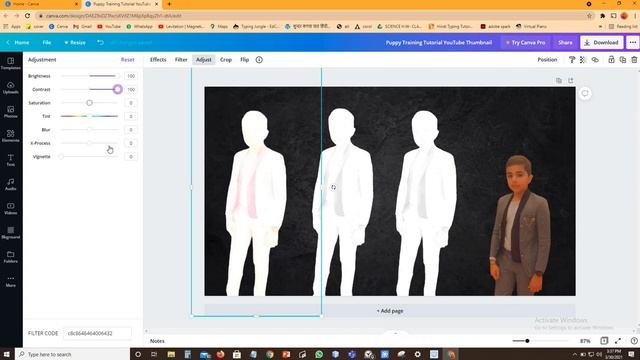The height and width of the screenshot is (360, 640).
Task: Open the Templates sidebar panel
Action: (x=11, y=63)
